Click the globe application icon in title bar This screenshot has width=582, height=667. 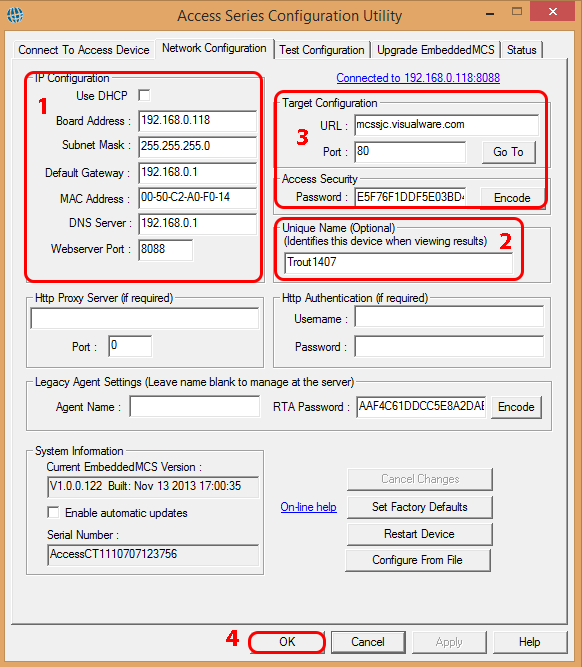pyautogui.click(x=15, y=15)
